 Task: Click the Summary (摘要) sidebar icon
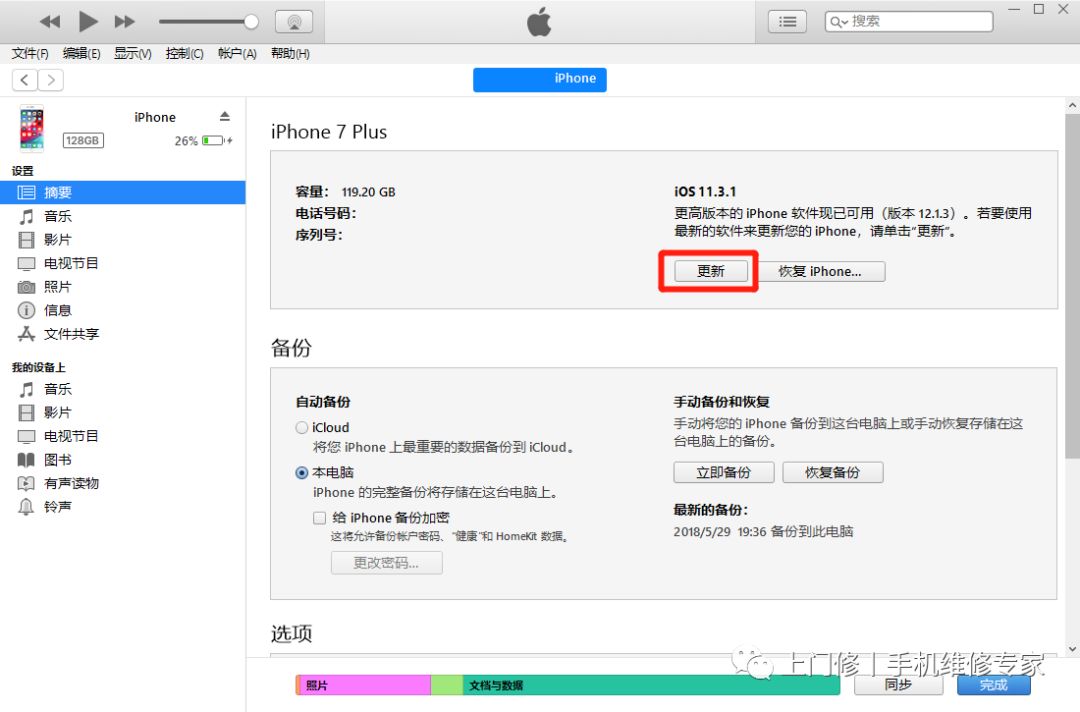pyautogui.click(x=26, y=192)
